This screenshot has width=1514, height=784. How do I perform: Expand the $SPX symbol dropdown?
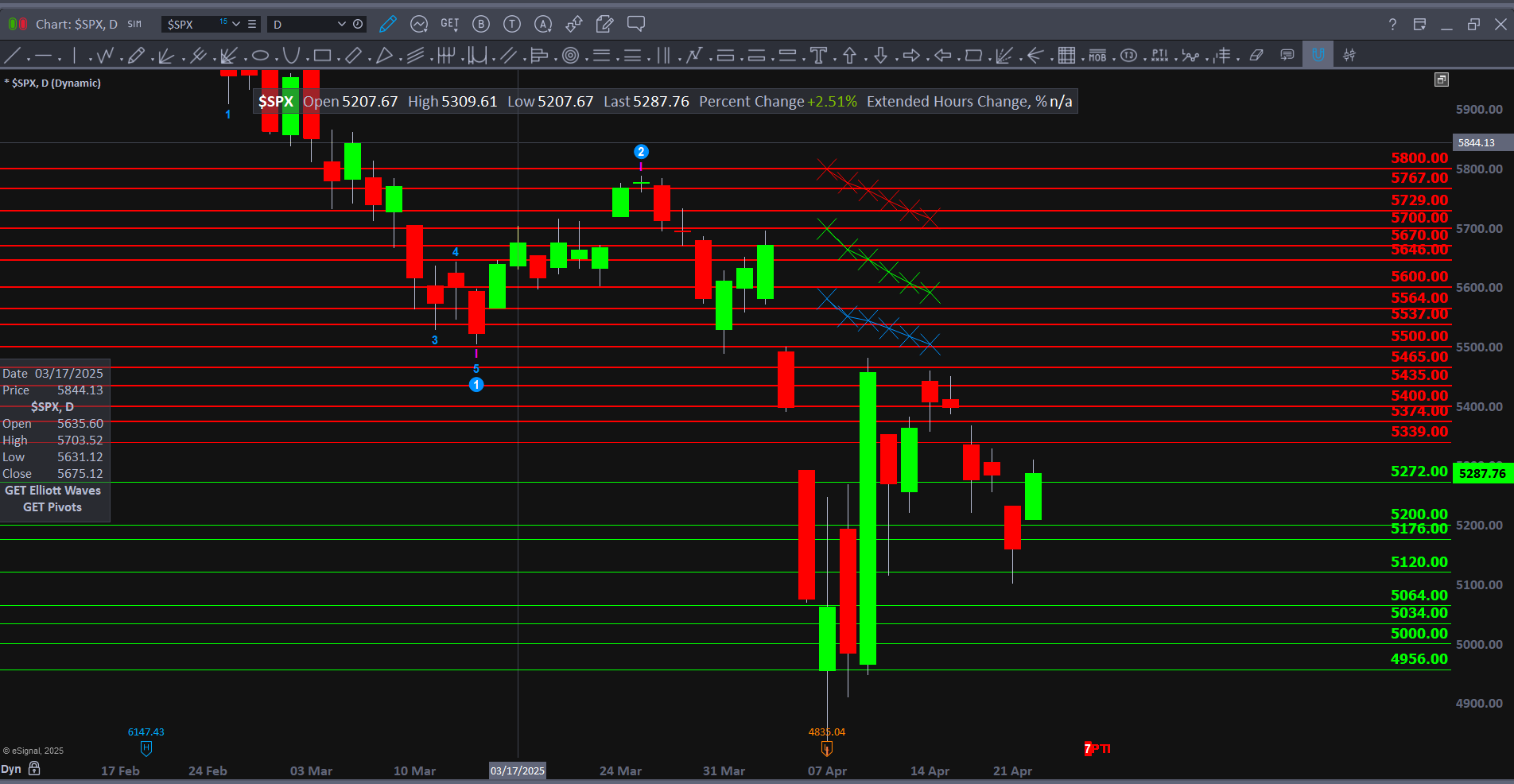click(236, 25)
